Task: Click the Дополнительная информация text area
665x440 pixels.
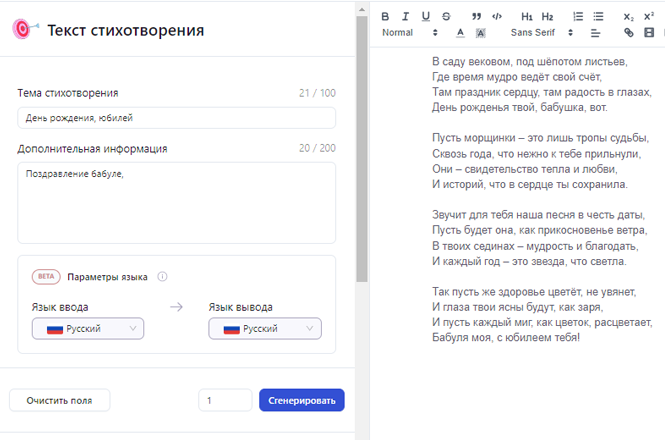Action: pos(176,203)
